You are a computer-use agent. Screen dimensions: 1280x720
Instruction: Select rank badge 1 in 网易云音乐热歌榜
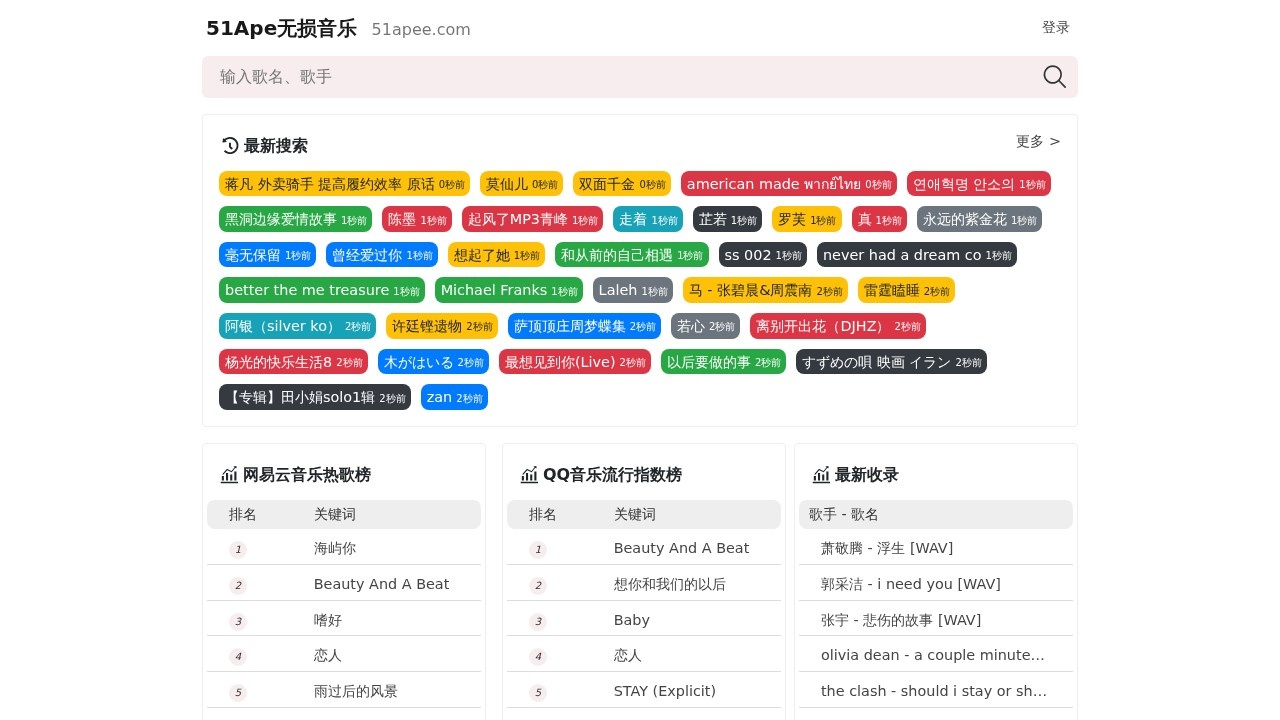pos(238,549)
